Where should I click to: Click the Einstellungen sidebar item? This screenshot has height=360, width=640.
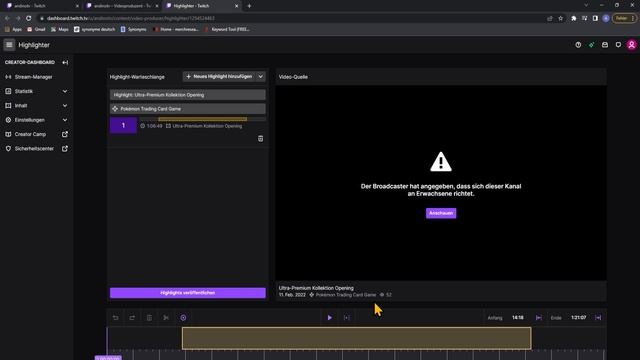(x=30, y=120)
